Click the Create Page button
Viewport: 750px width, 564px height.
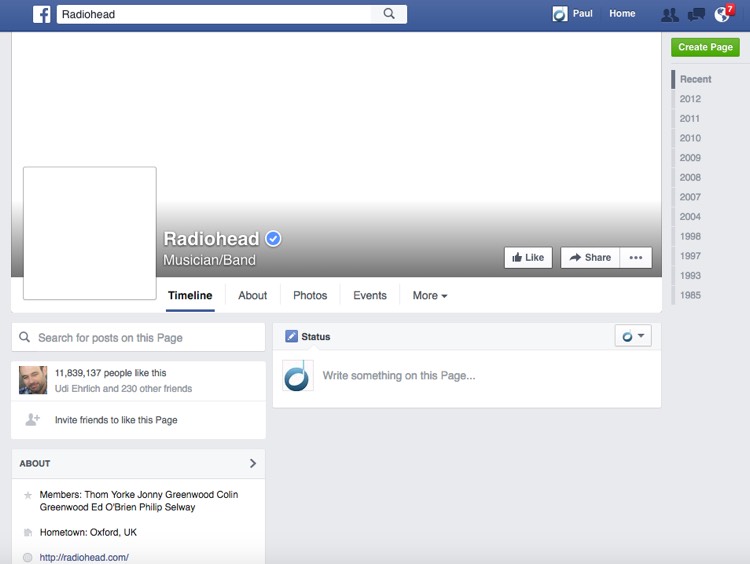click(x=705, y=47)
